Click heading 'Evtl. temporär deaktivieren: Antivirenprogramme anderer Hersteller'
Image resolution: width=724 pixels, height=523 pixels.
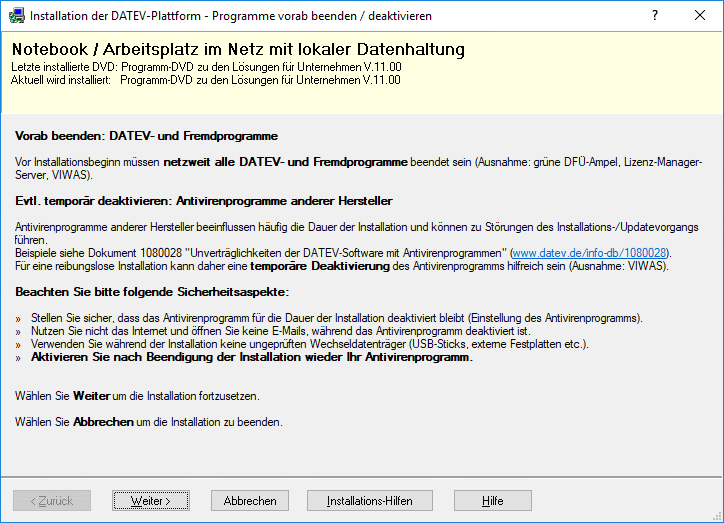pos(204,201)
